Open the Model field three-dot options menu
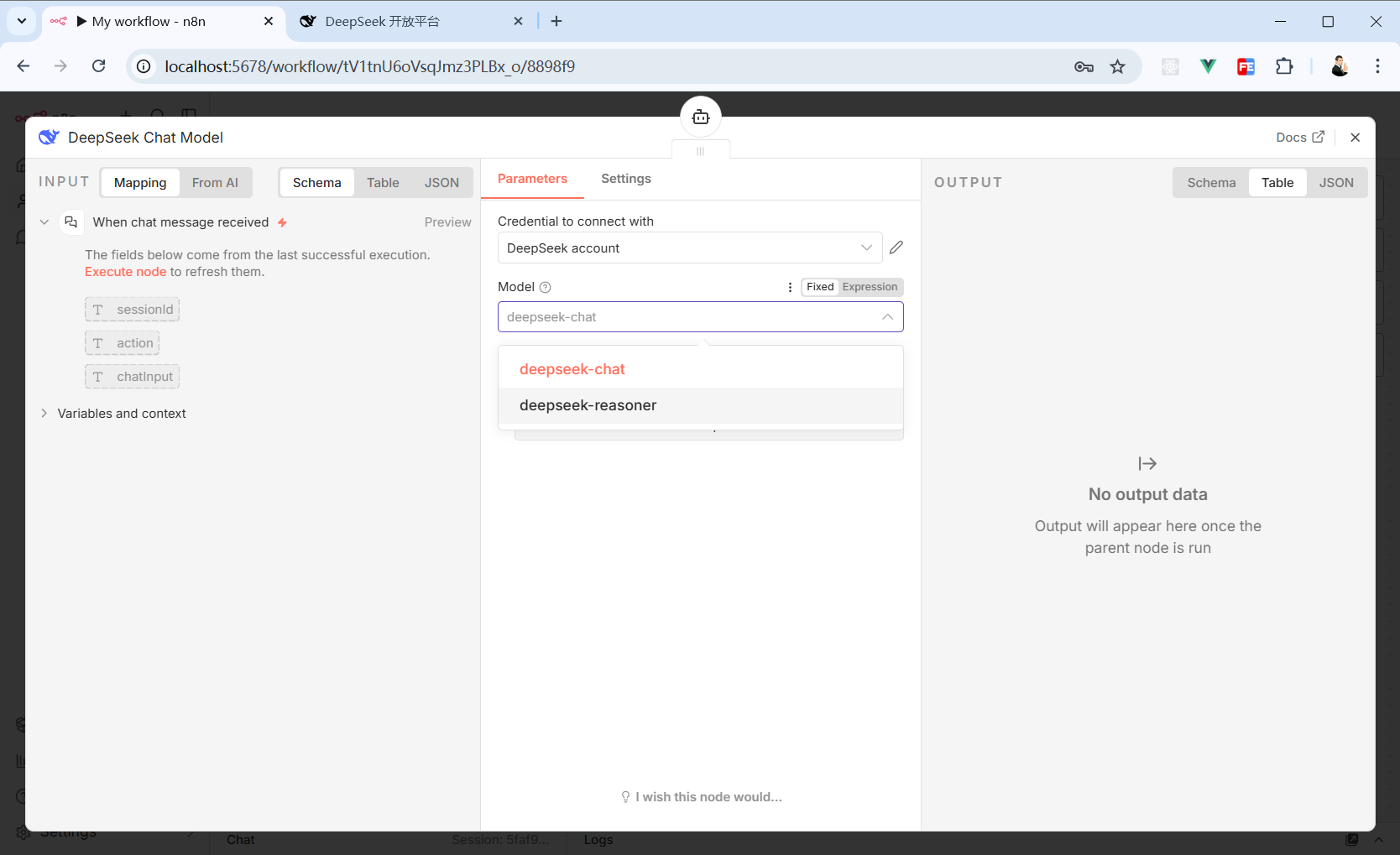Image resolution: width=1400 pixels, height=855 pixels. (790, 287)
